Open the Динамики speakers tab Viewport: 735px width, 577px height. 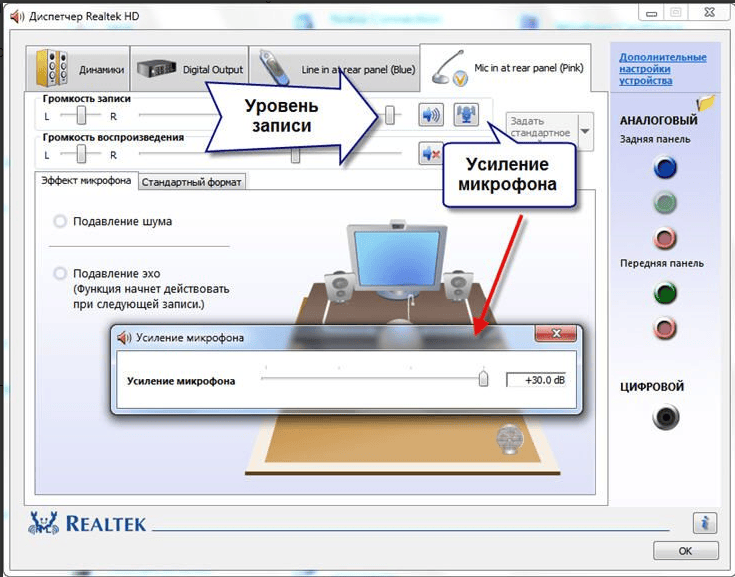pos(78,68)
